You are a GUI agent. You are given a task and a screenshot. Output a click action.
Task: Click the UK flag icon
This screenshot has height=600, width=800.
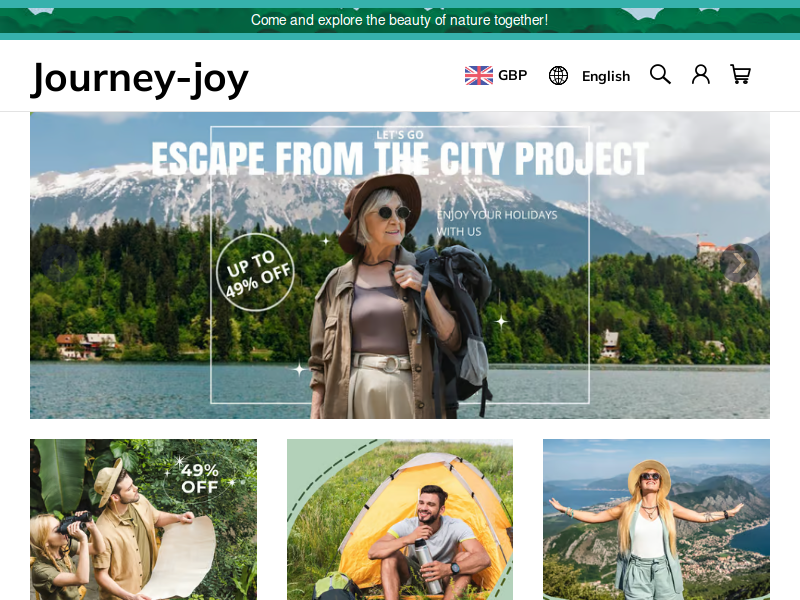479,76
